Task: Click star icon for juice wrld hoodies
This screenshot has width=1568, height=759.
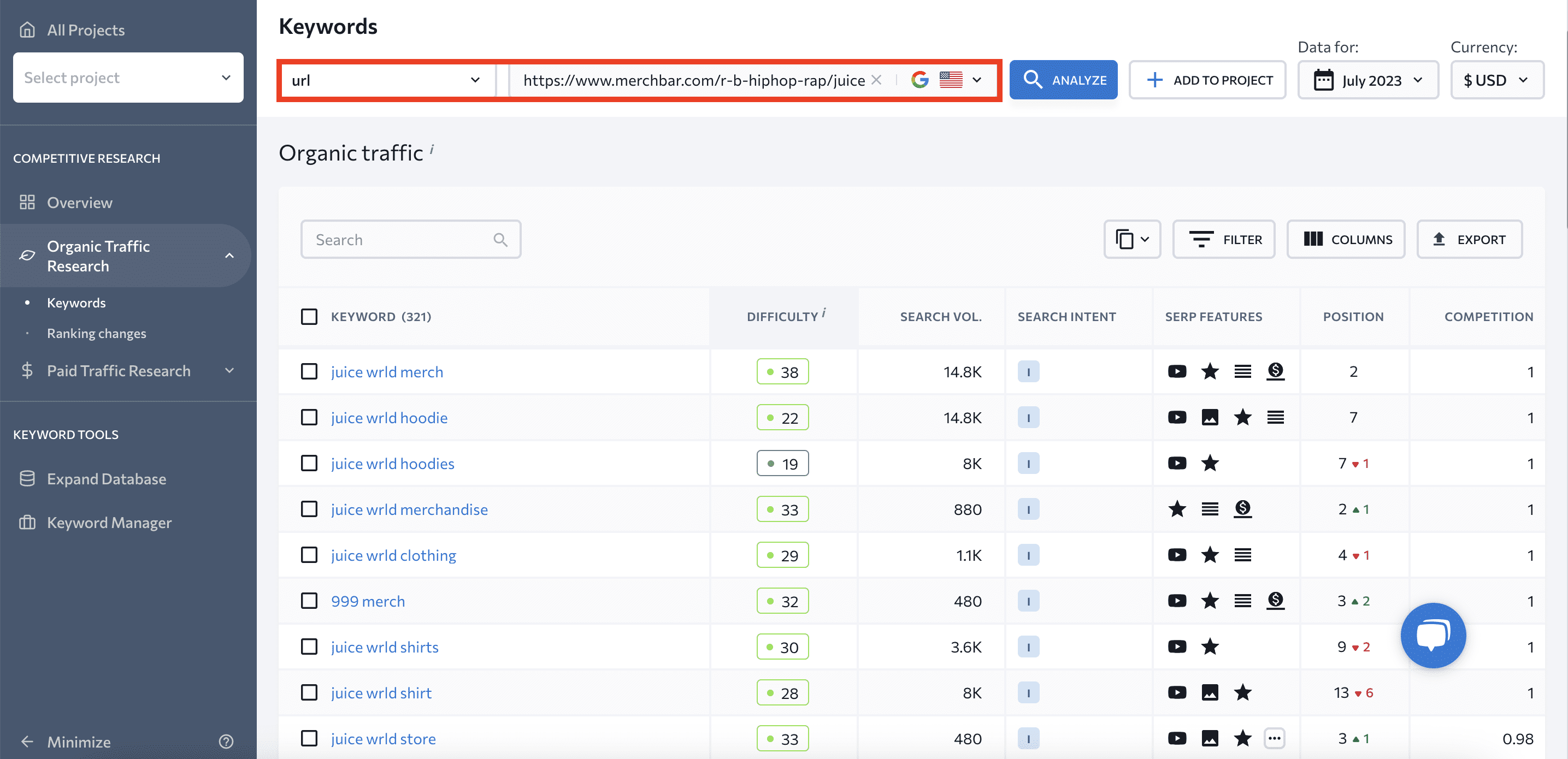Action: 1210,463
